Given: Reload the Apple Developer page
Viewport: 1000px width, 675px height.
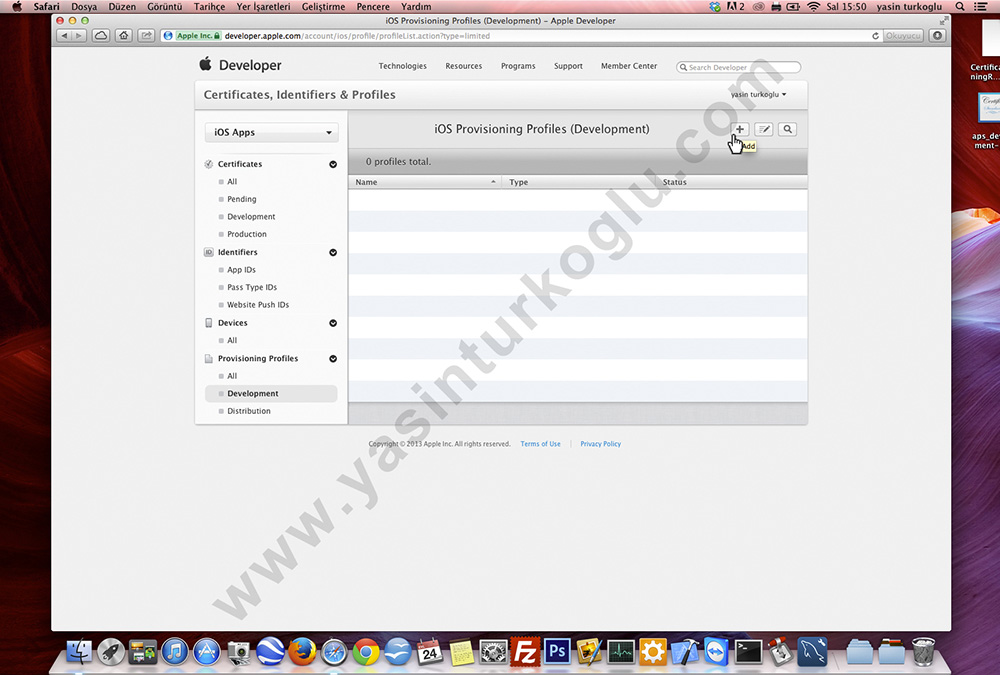Looking at the screenshot, I should pyautogui.click(x=875, y=36).
